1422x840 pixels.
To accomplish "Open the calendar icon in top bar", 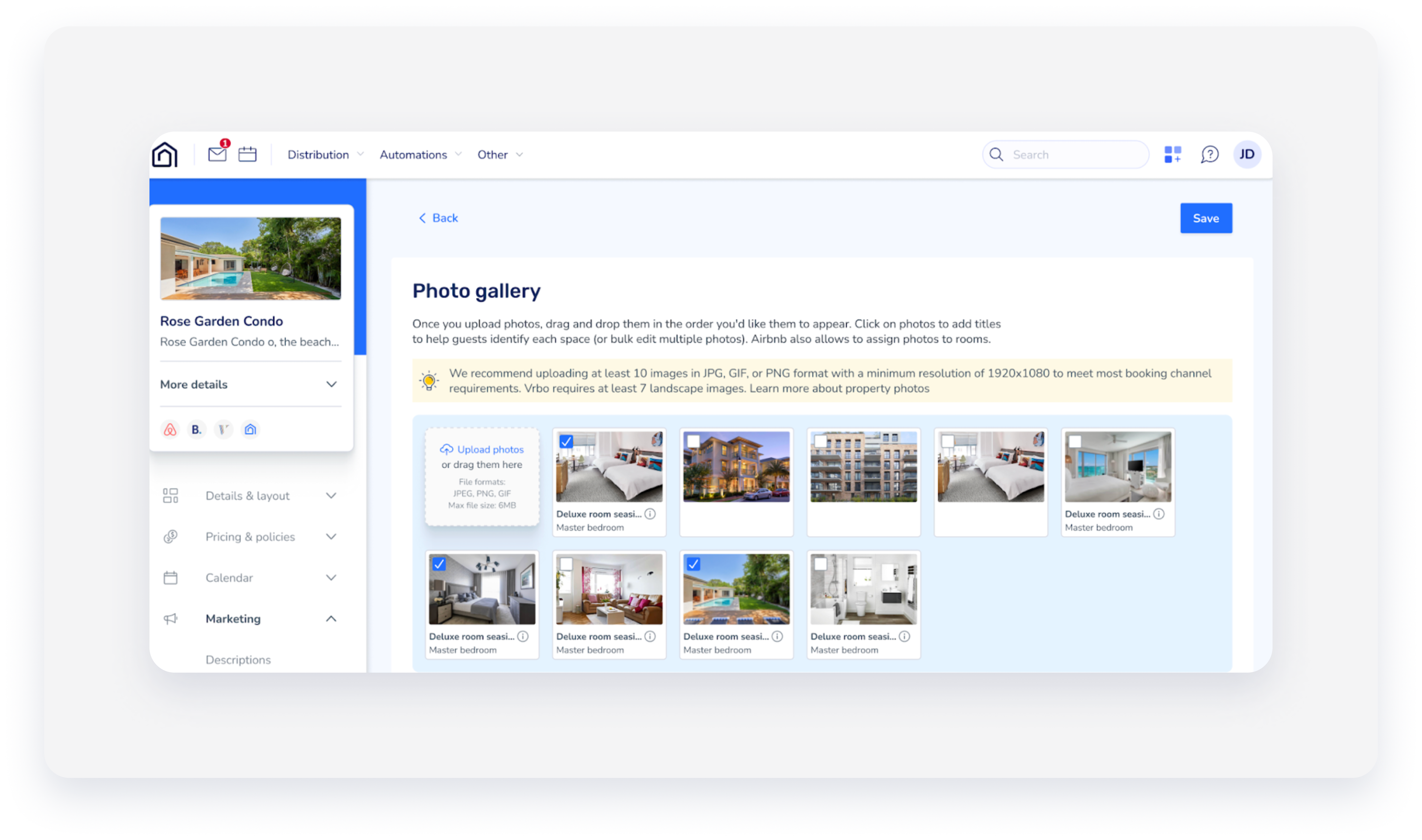I will click(247, 154).
